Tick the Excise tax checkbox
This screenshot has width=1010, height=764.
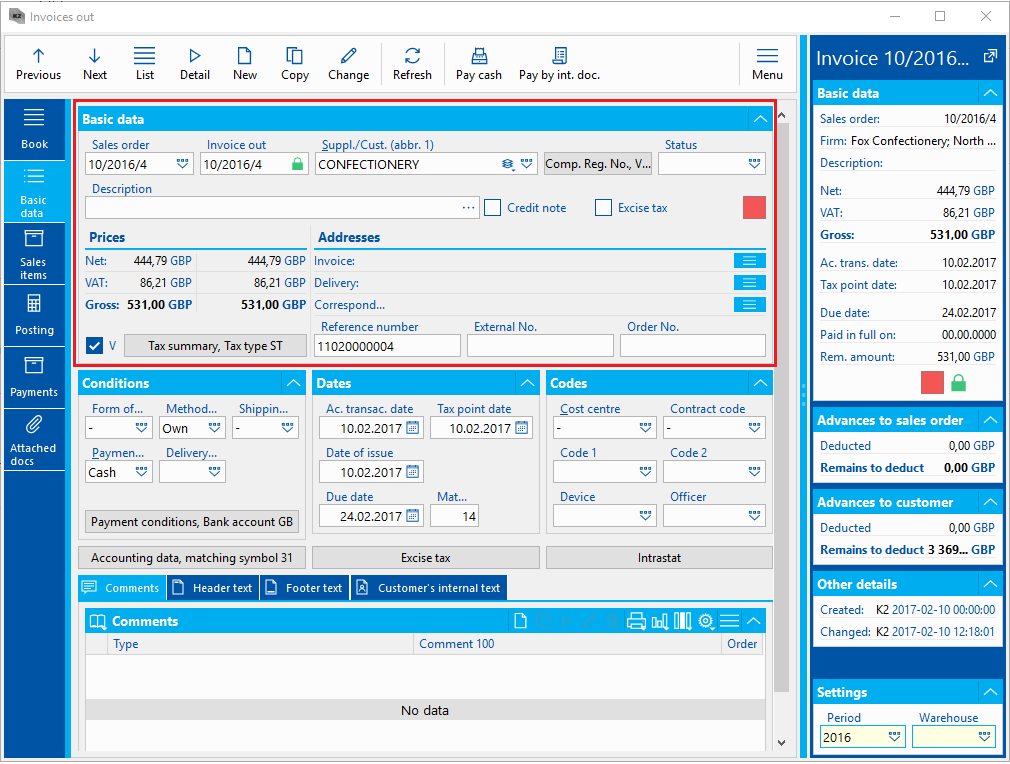pyautogui.click(x=603, y=208)
